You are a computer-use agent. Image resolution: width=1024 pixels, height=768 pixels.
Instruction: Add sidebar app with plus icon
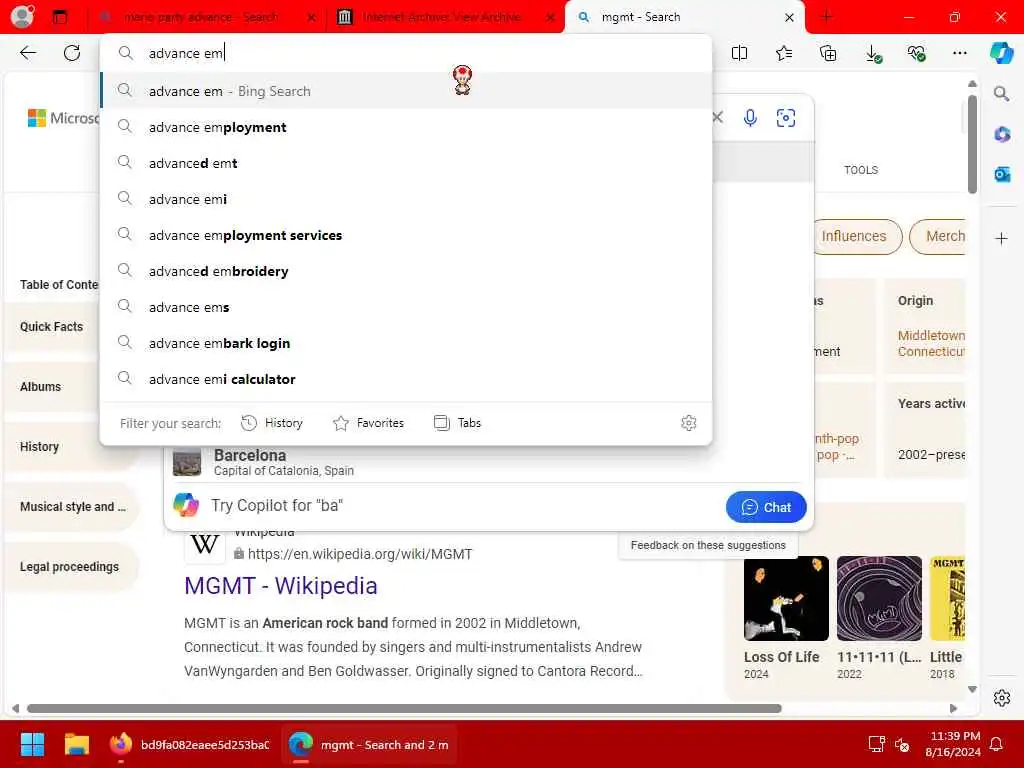[x=1001, y=239]
